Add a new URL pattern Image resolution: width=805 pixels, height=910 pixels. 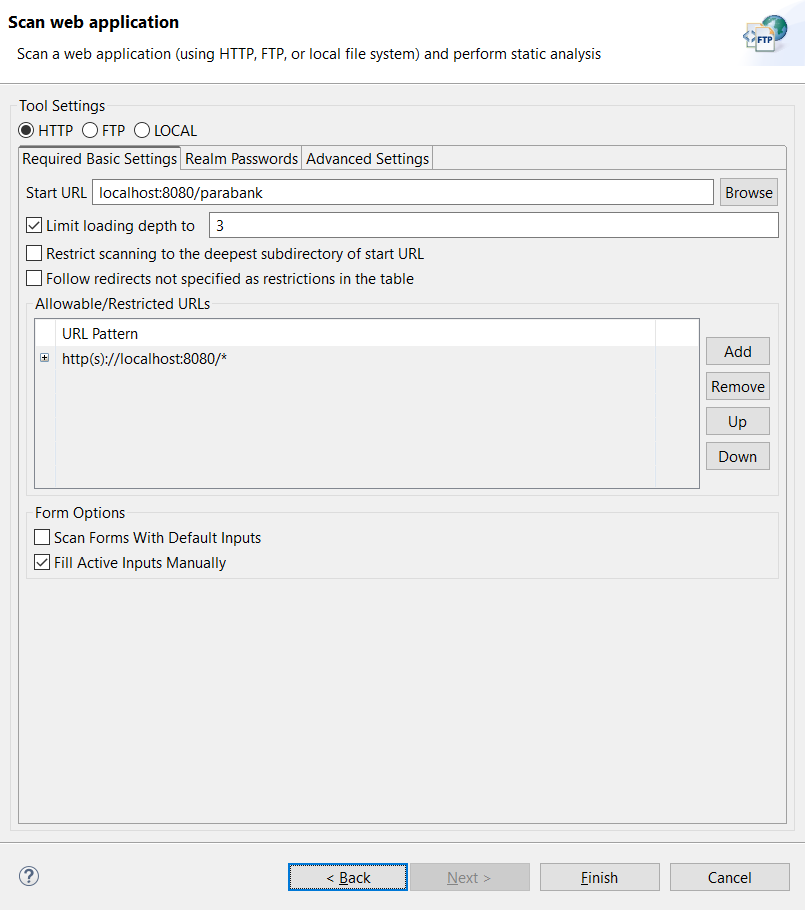click(x=738, y=351)
